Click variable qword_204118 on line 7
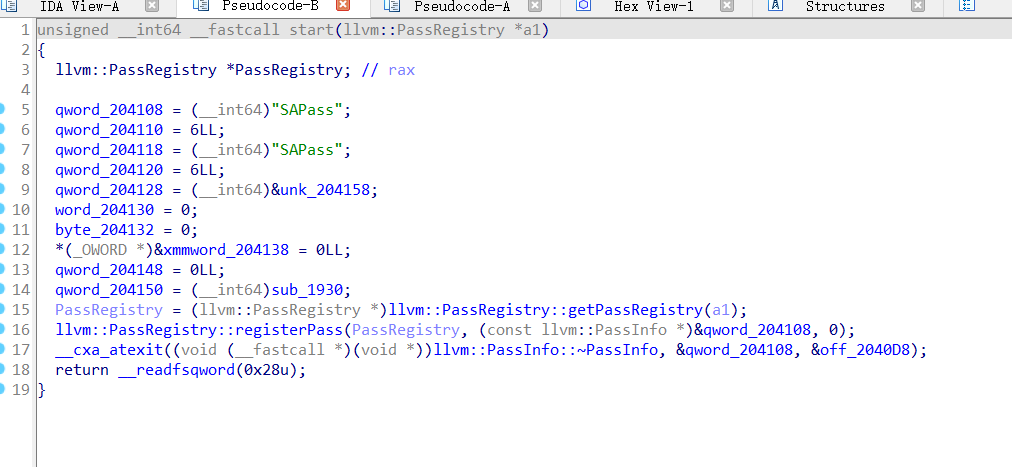Screen dimensions: 1012x467 108,150
